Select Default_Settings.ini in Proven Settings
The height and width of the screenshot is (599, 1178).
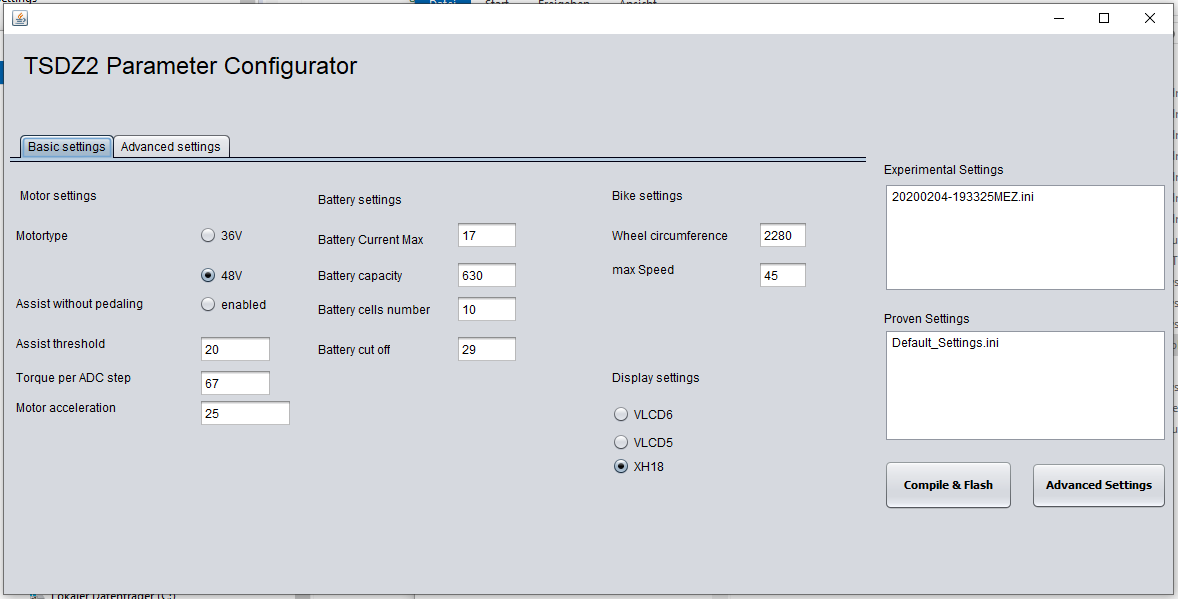[945, 343]
